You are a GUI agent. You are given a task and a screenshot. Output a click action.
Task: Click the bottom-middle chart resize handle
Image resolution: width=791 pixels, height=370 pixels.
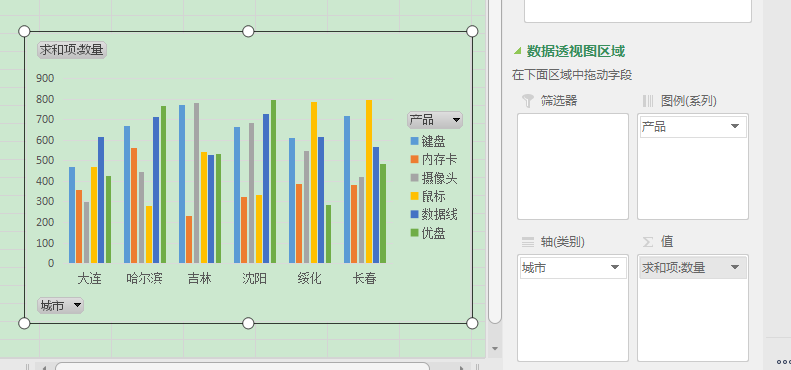(x=248, y=323)
